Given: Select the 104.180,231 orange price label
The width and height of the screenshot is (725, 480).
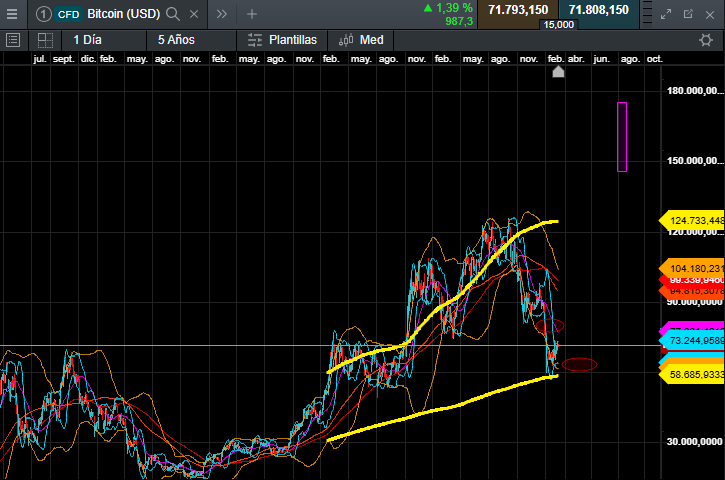Looking at the screenshot, I should click(692, 269).
